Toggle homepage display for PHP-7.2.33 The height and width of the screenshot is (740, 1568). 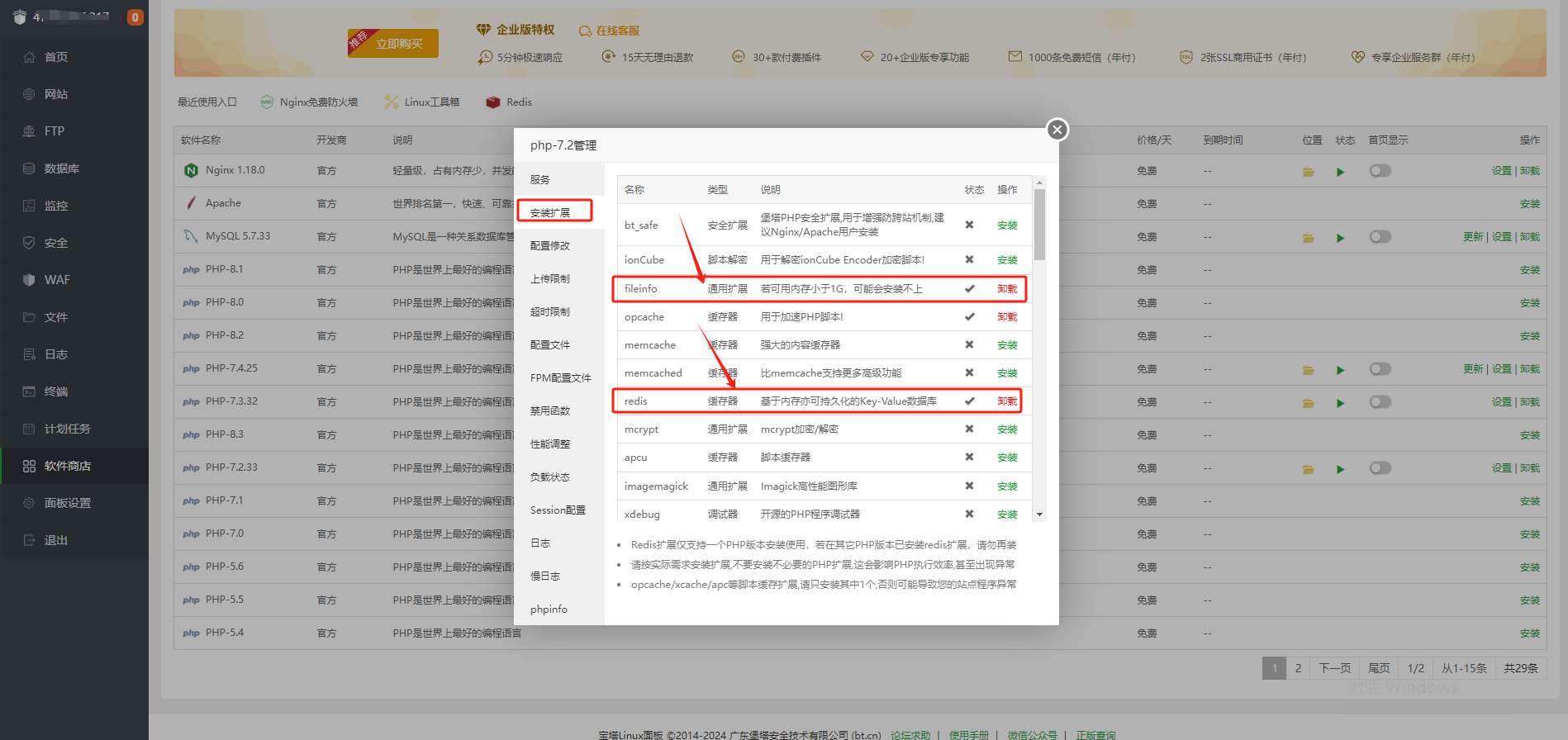[x=1380, y=468]
